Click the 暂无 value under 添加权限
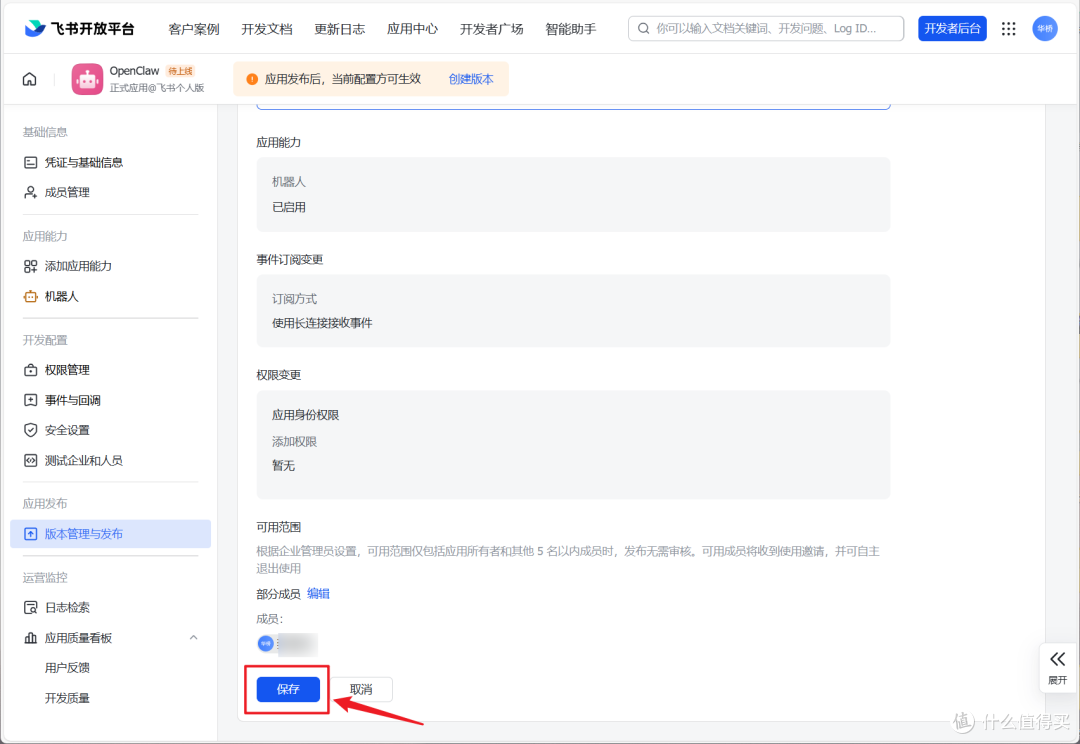 point(283,466)
